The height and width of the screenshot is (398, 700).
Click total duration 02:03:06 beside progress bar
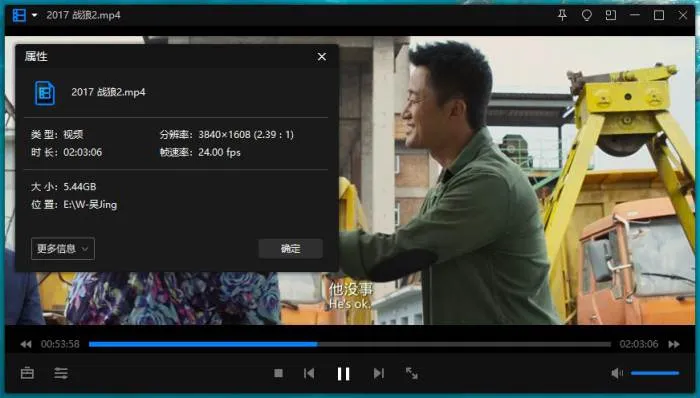tap(639, 344)
